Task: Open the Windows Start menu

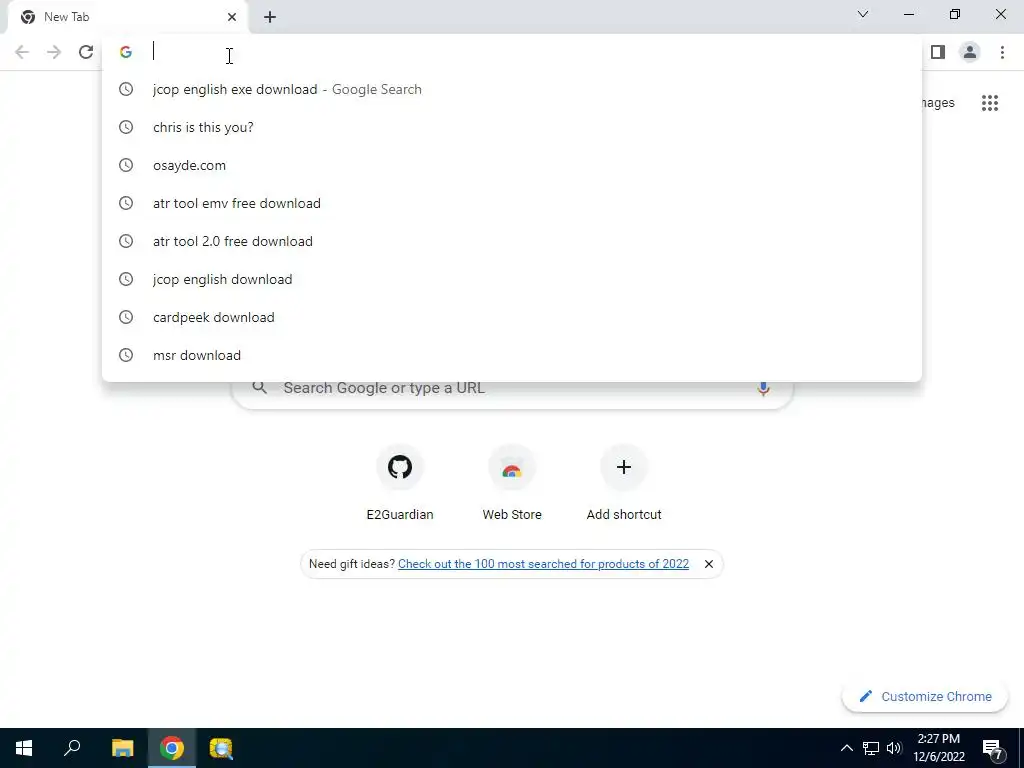Action: pyautogui.click(x=24, y=748)
